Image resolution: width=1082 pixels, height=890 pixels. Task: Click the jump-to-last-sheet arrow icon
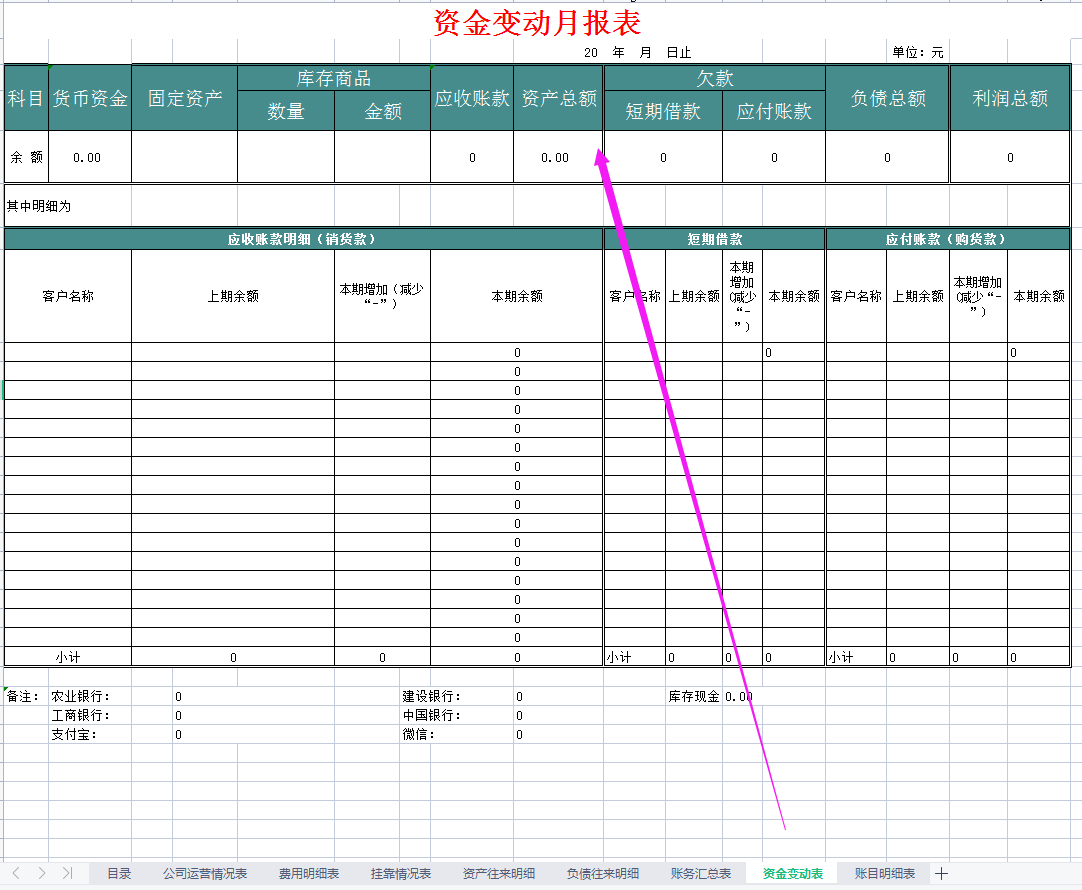pyautogui.click(x=68, y=872)
